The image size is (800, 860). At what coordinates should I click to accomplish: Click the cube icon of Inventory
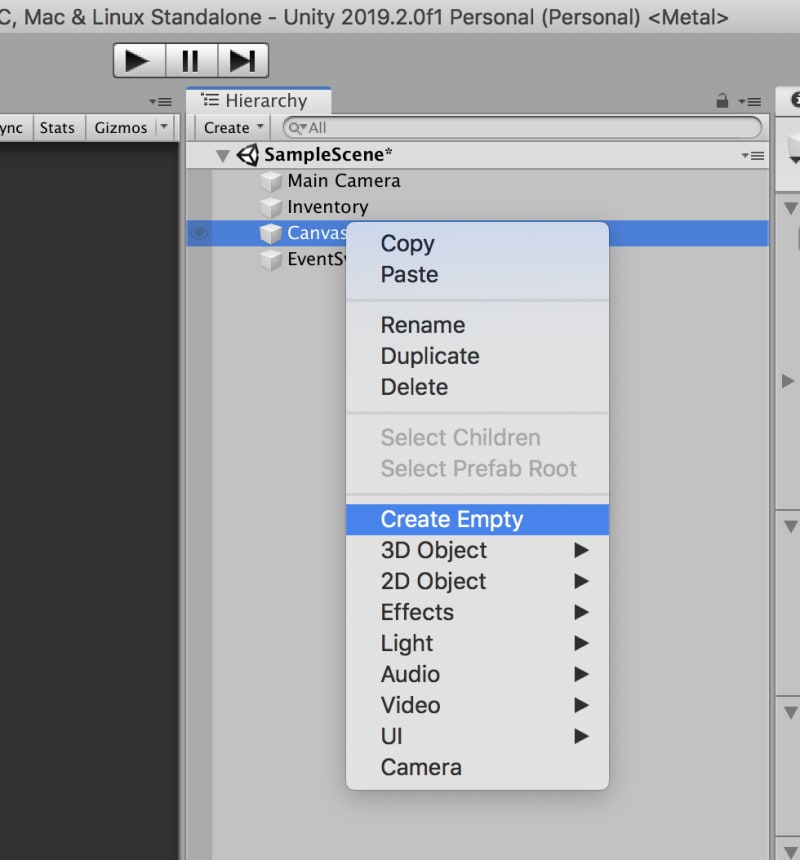[x=271, y=207]
